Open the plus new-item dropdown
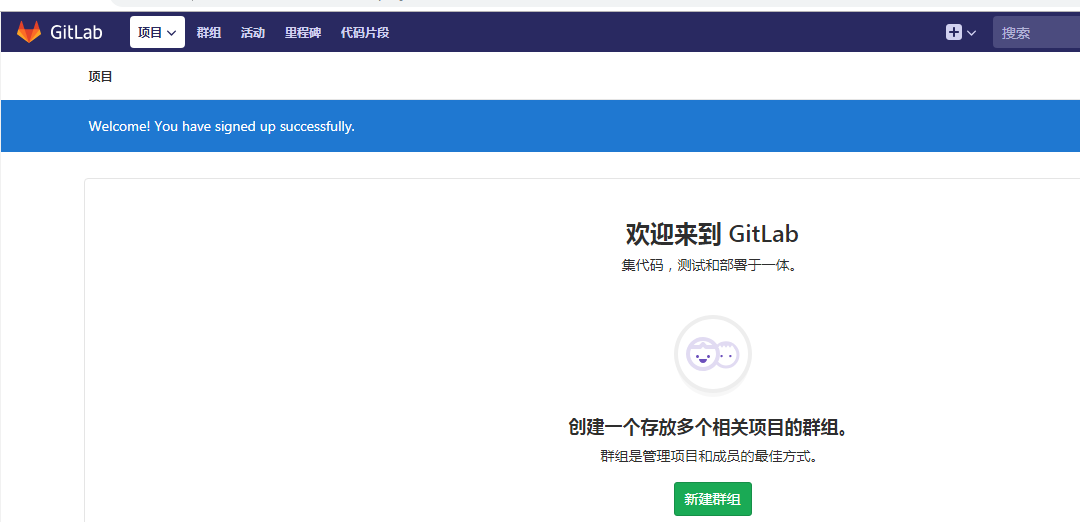The image size is (1080, 522). (x=961, y=32)
